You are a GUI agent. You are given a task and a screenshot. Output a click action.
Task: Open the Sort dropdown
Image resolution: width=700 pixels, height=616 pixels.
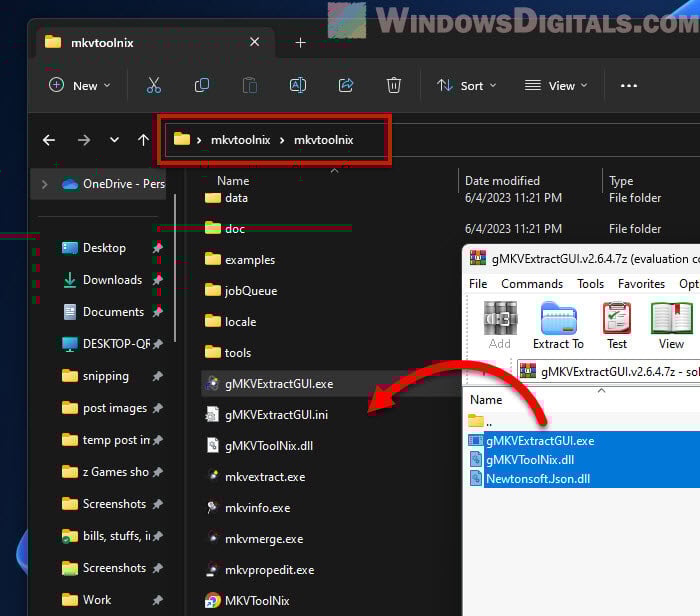click(x=467, y=85)
